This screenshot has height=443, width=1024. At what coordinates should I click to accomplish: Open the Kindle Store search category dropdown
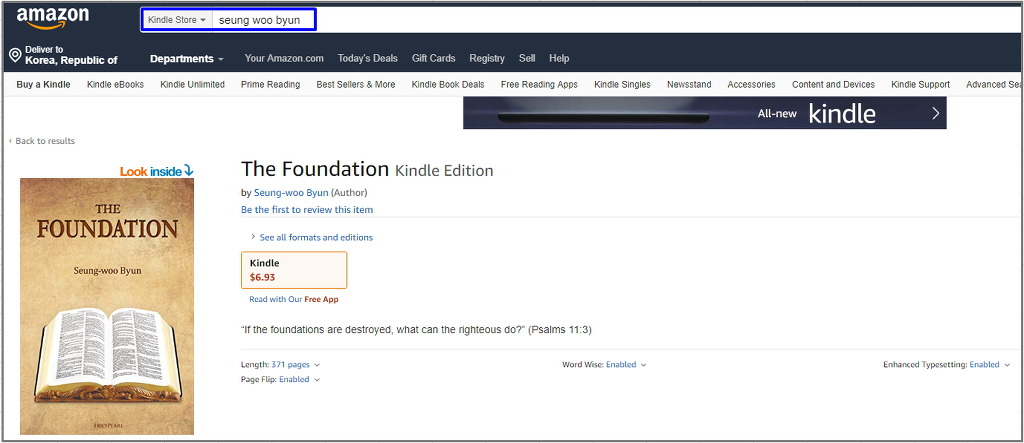coord(177,20)
